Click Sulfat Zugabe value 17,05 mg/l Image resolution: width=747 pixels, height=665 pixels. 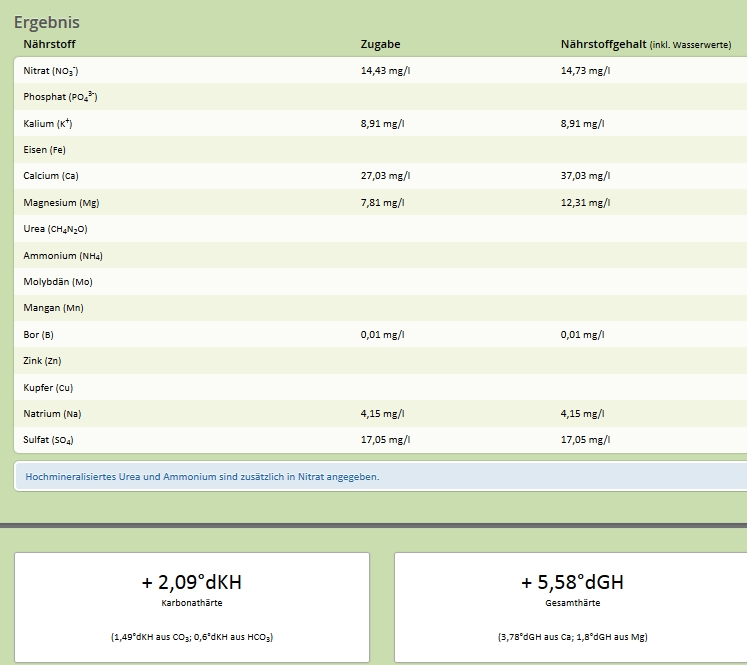point(385,440)
